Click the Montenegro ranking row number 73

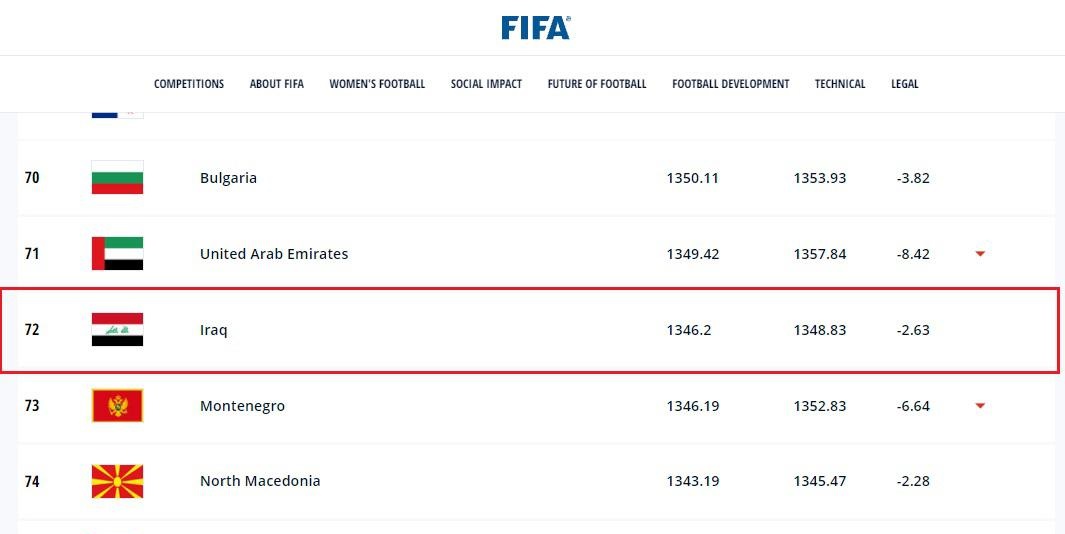32,406
